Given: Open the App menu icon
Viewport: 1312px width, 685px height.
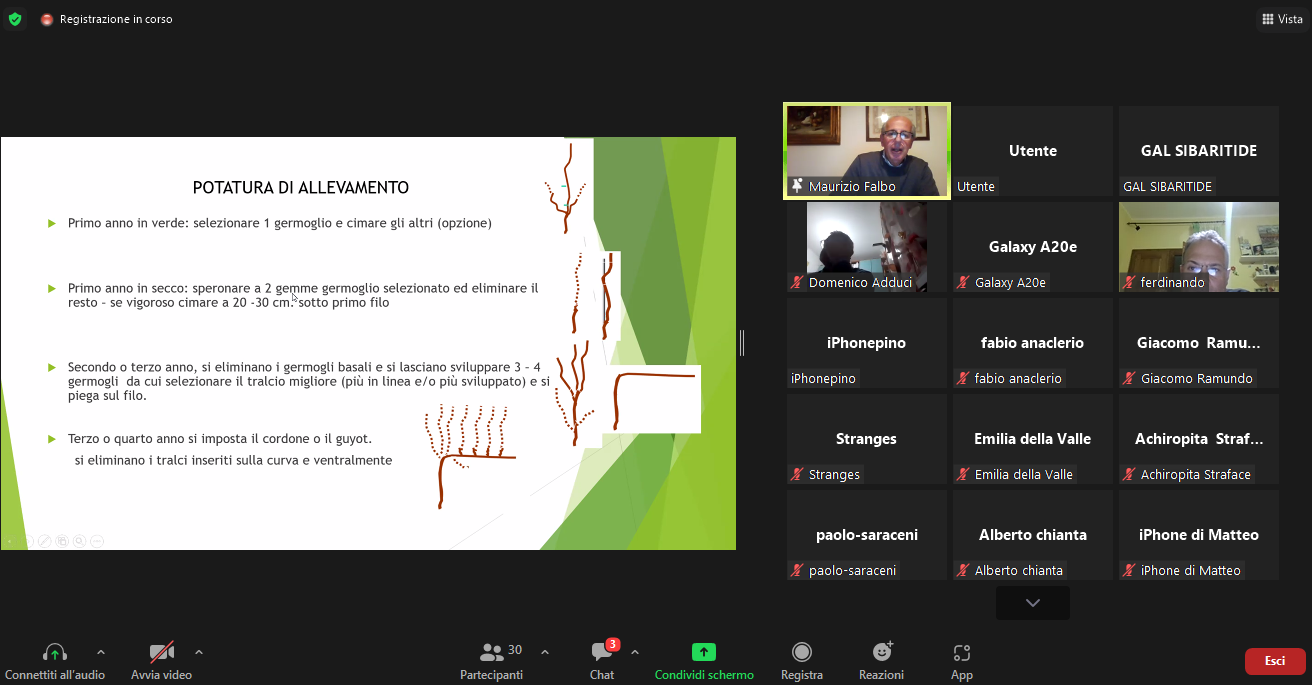Looking at the screenshot, I should [962, 653].
